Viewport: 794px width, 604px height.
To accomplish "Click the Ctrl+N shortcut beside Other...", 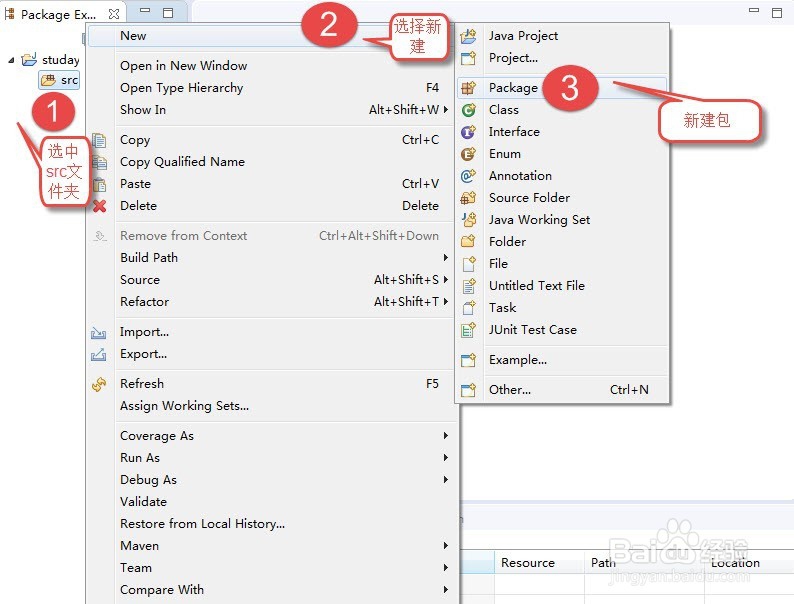I will [629, 390].
